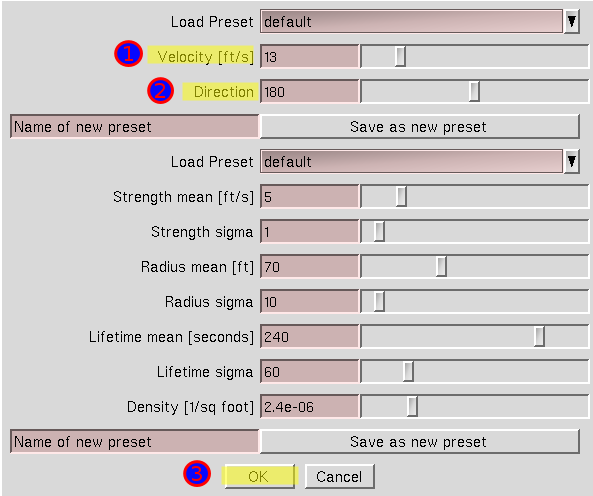Click the Velocity slider handle

(x=400, y=57)
